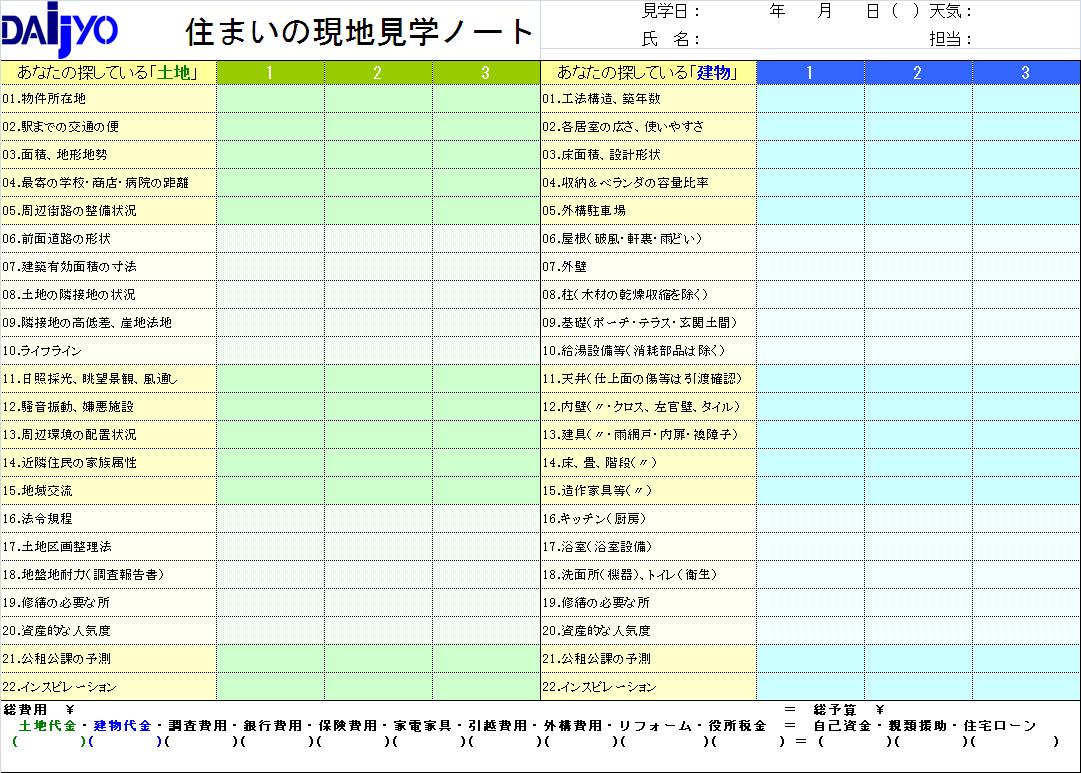The image size is (1081, 773).
Task: Click the 担当 field label
Action: click(950, 39)
